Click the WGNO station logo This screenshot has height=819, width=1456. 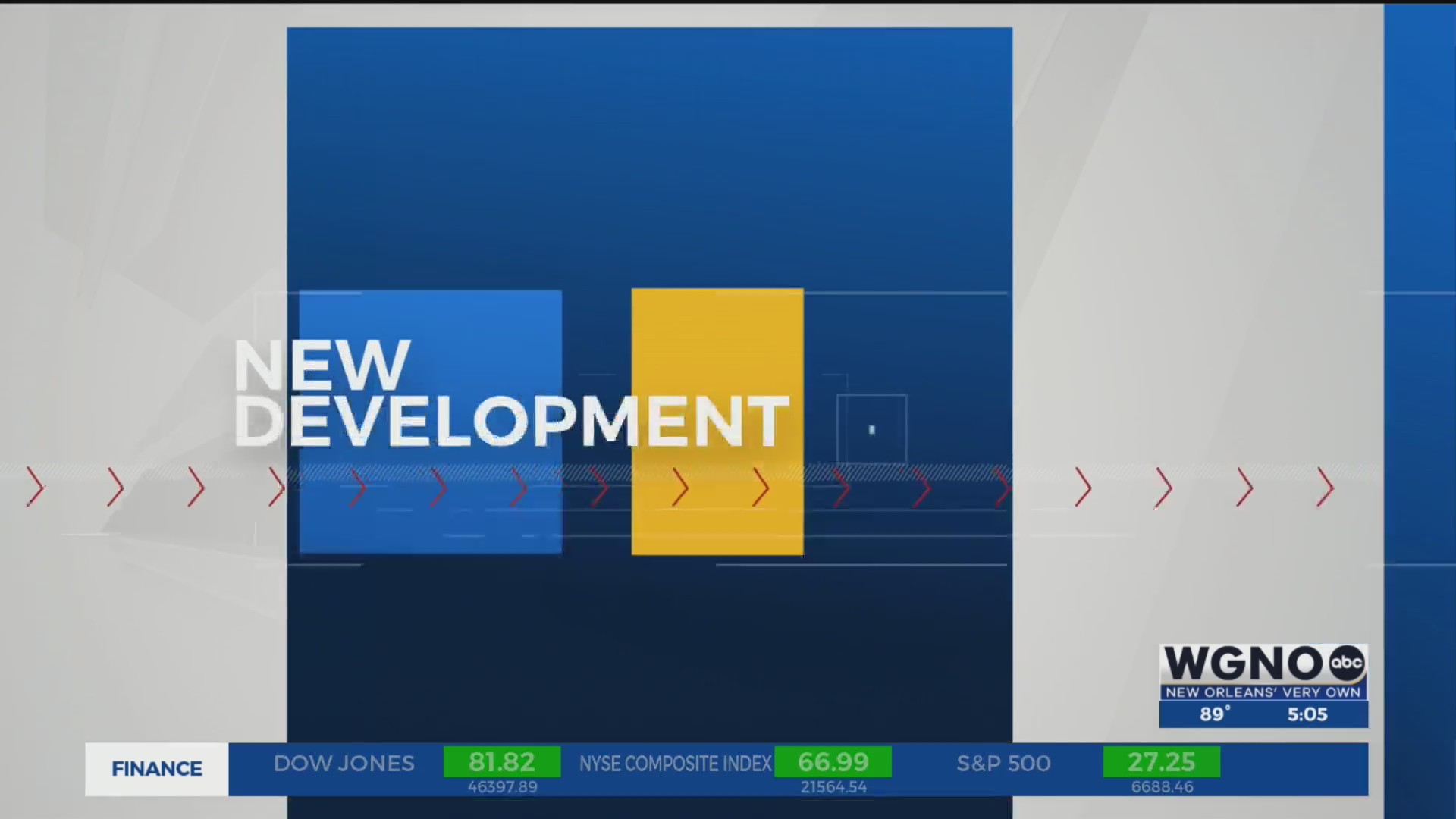pos(1244,664)
